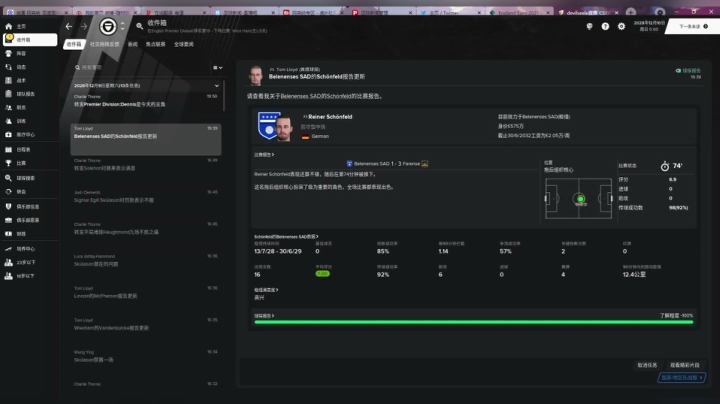Open the 俱乐部信息 club info sidebar icon
The width and height of the screenshot is (720, 404).
8,207
